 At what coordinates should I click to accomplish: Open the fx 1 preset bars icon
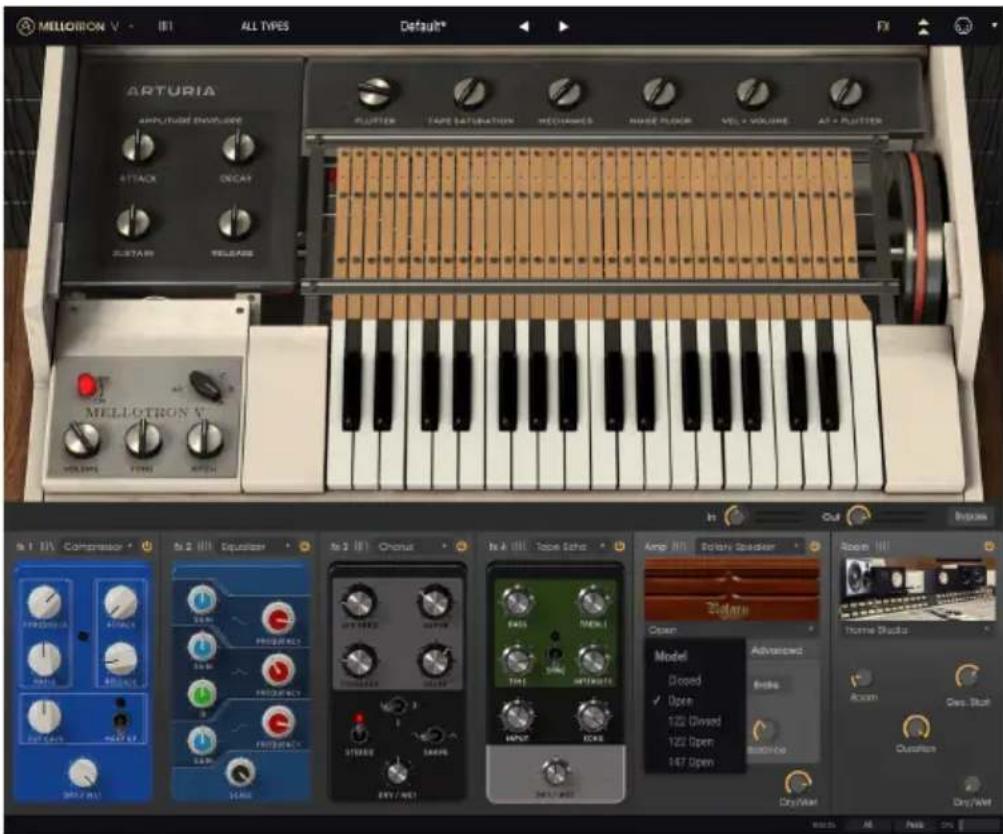[47, 546]
